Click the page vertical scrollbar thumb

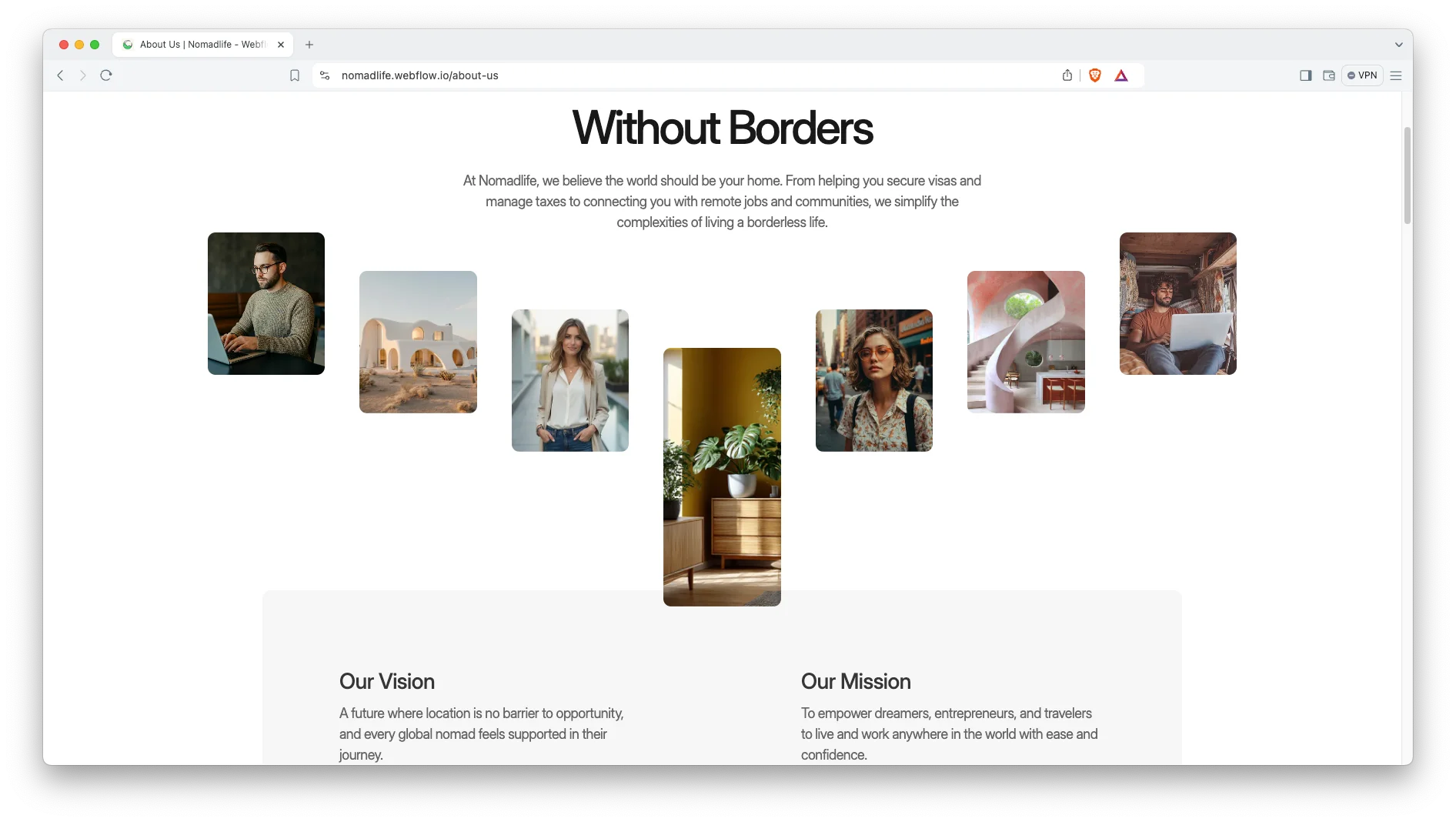1408,175
